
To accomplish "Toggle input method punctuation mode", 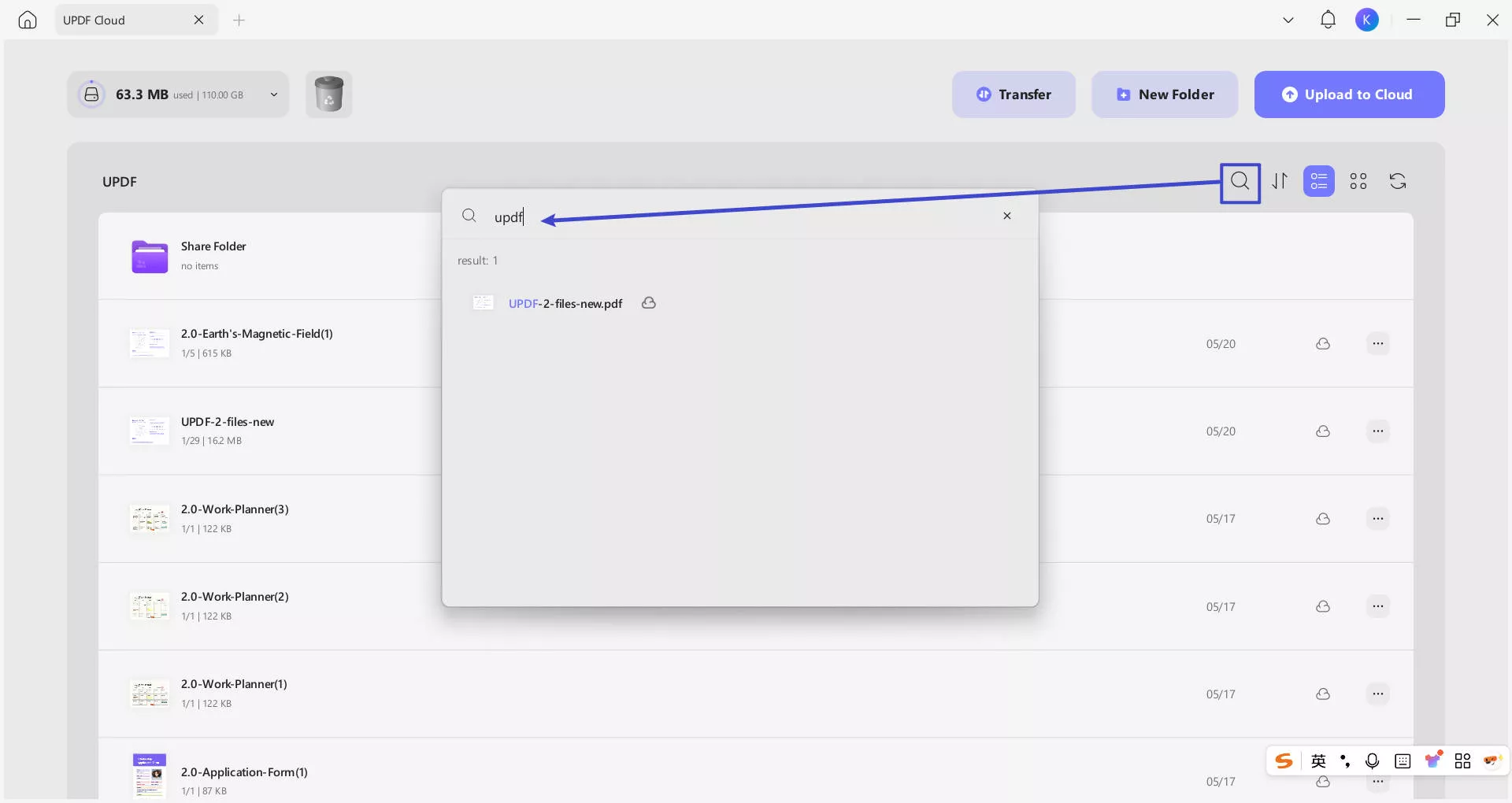I will click(1345, 760).
